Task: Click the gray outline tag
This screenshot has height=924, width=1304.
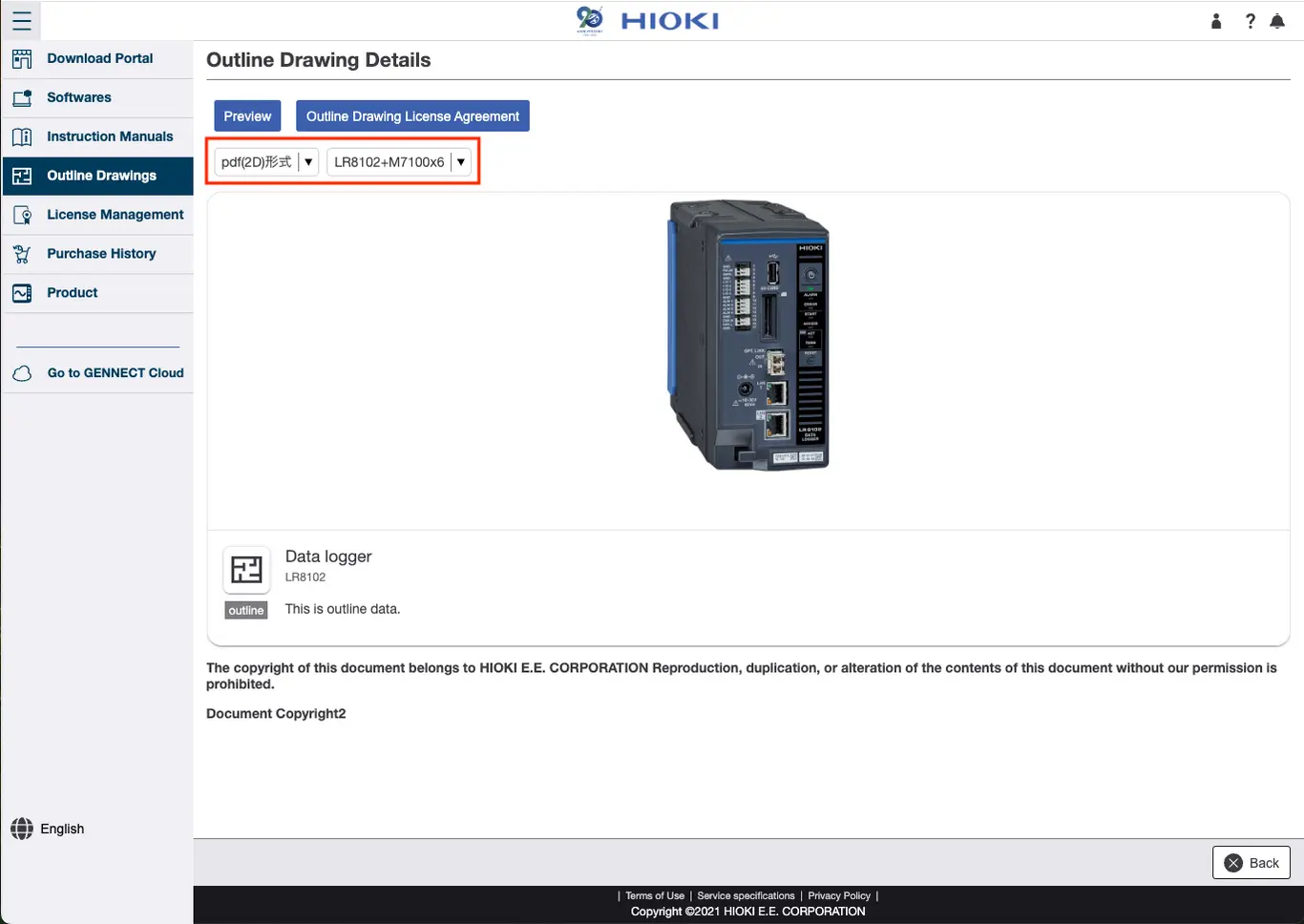Action: pyautogui.click(x=246, y=611)
